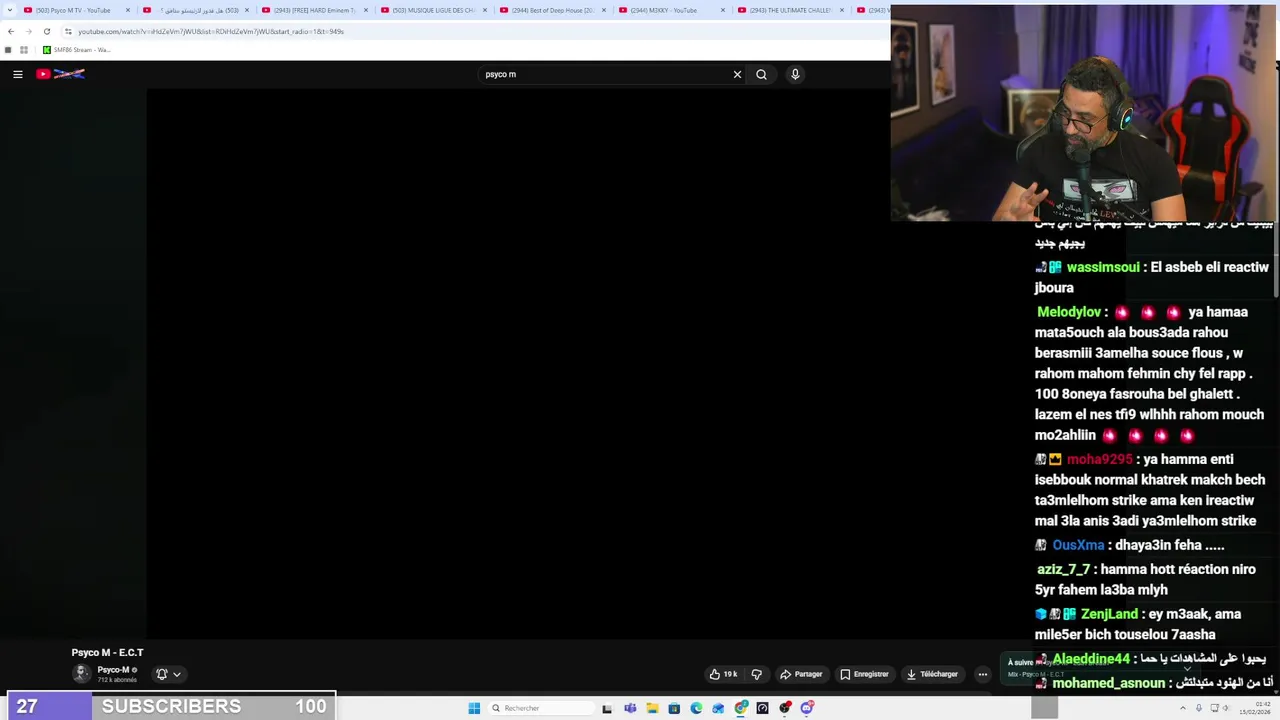Expand the subscription notification dropdown chevron

click(177, 674)
